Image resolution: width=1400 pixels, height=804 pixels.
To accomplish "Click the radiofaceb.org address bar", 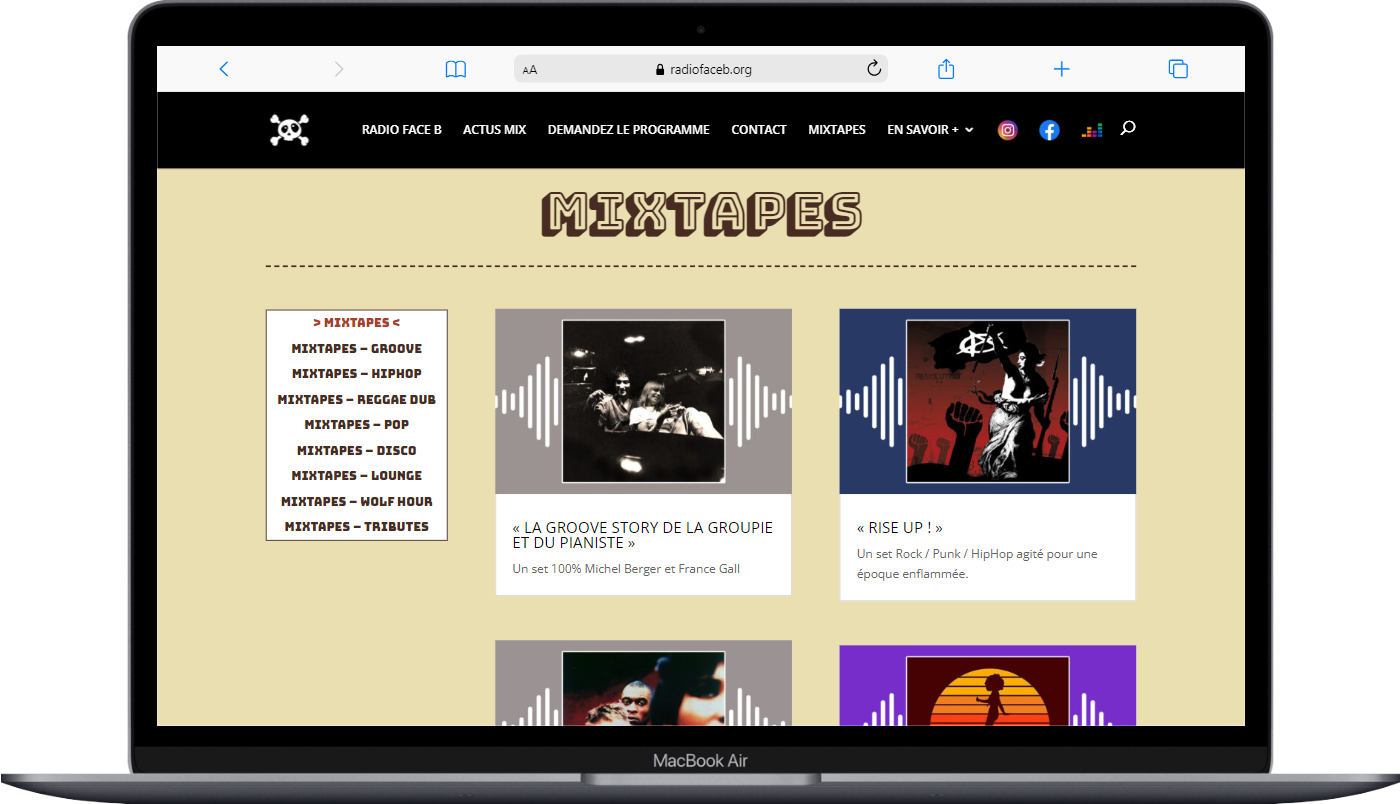I will (x=702, y=69).
